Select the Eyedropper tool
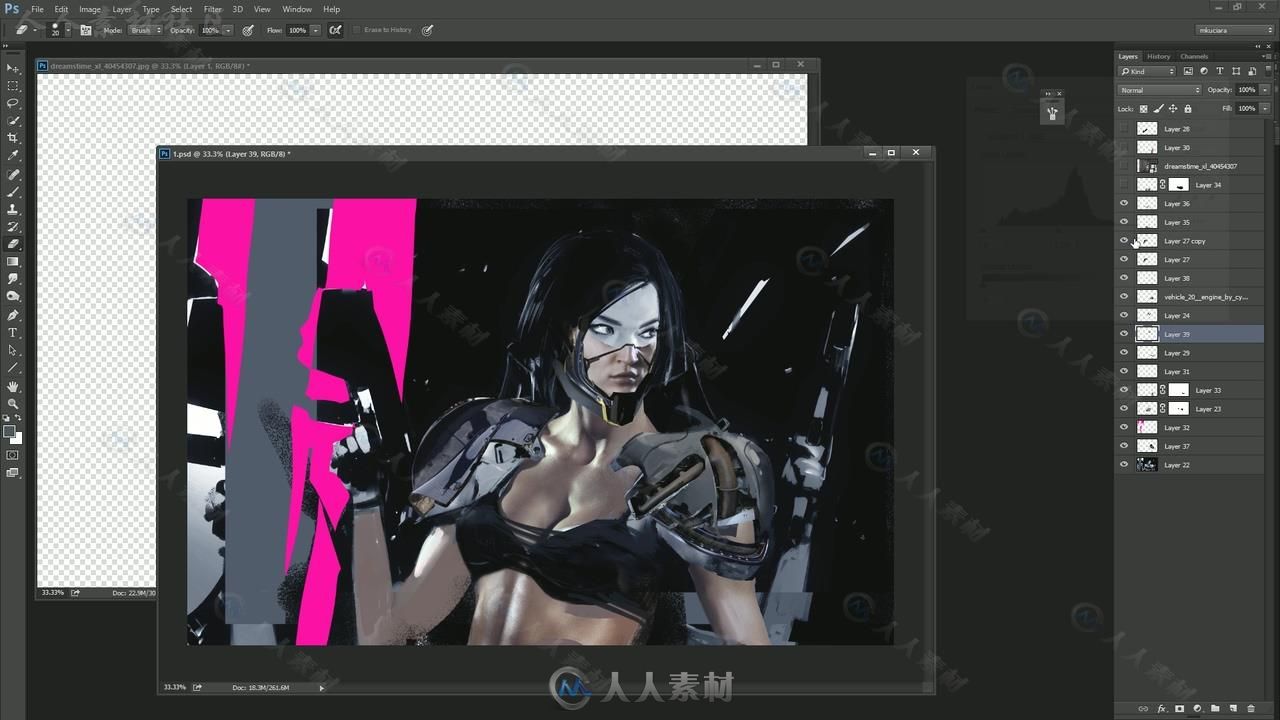The height and width of the screenshot is (720, 1280). tap(13, 156)
